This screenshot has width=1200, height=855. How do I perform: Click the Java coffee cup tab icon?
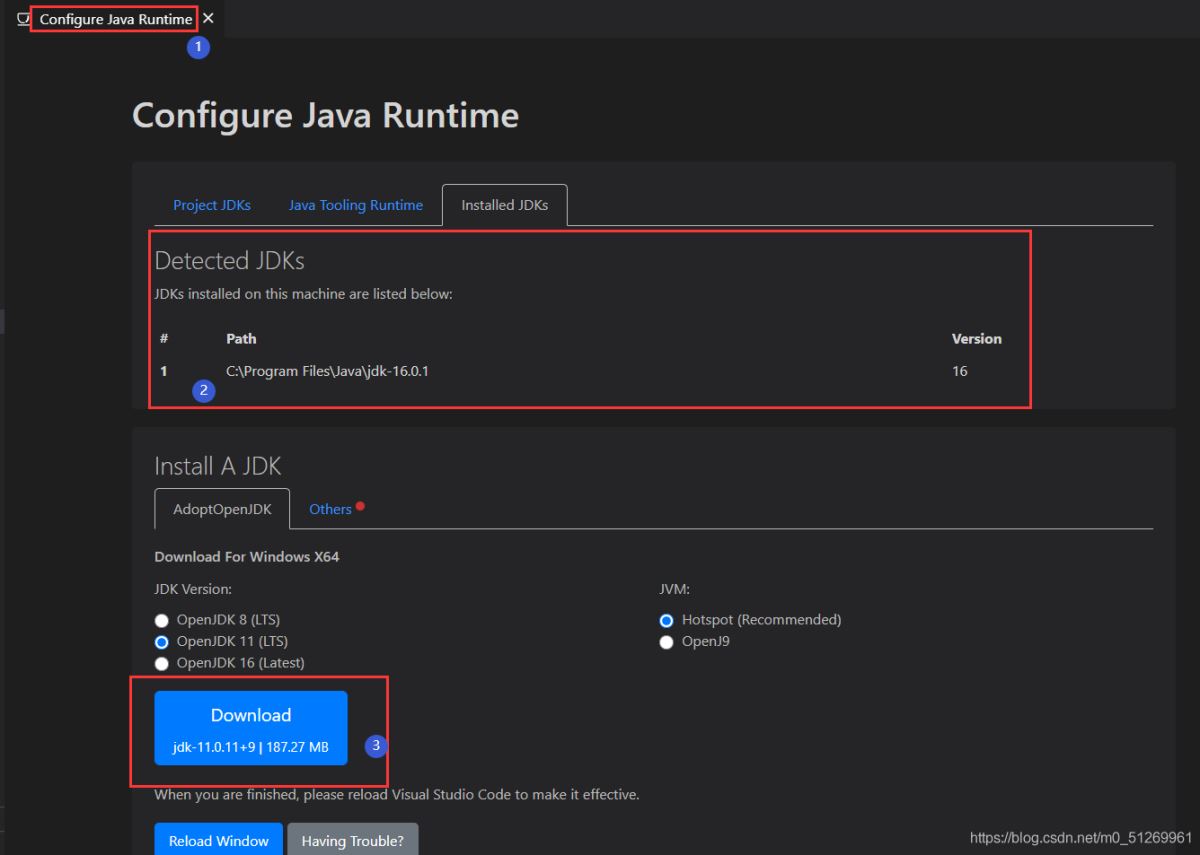click(24, 19)
